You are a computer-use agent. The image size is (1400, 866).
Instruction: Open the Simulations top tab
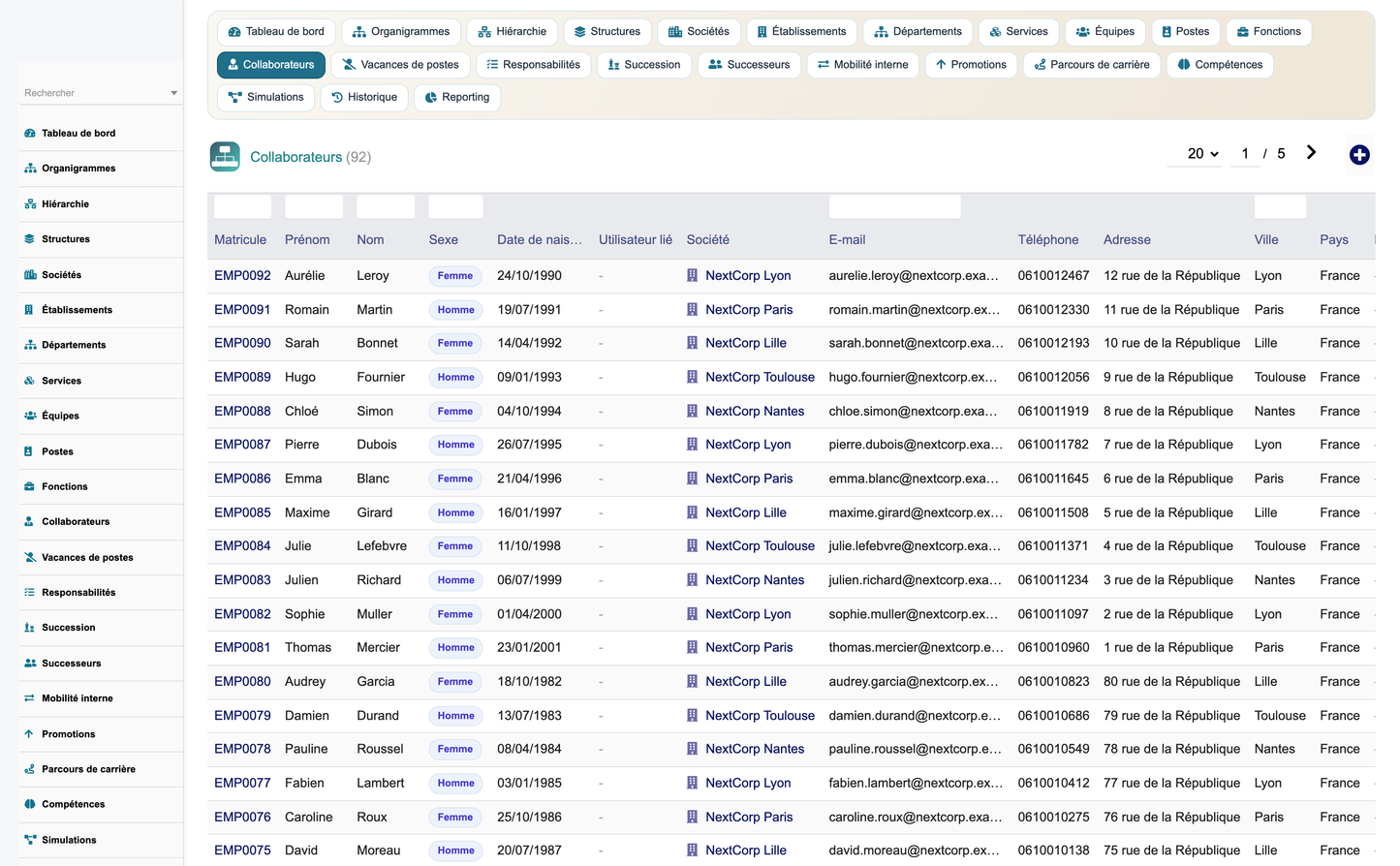coord(266,98)
